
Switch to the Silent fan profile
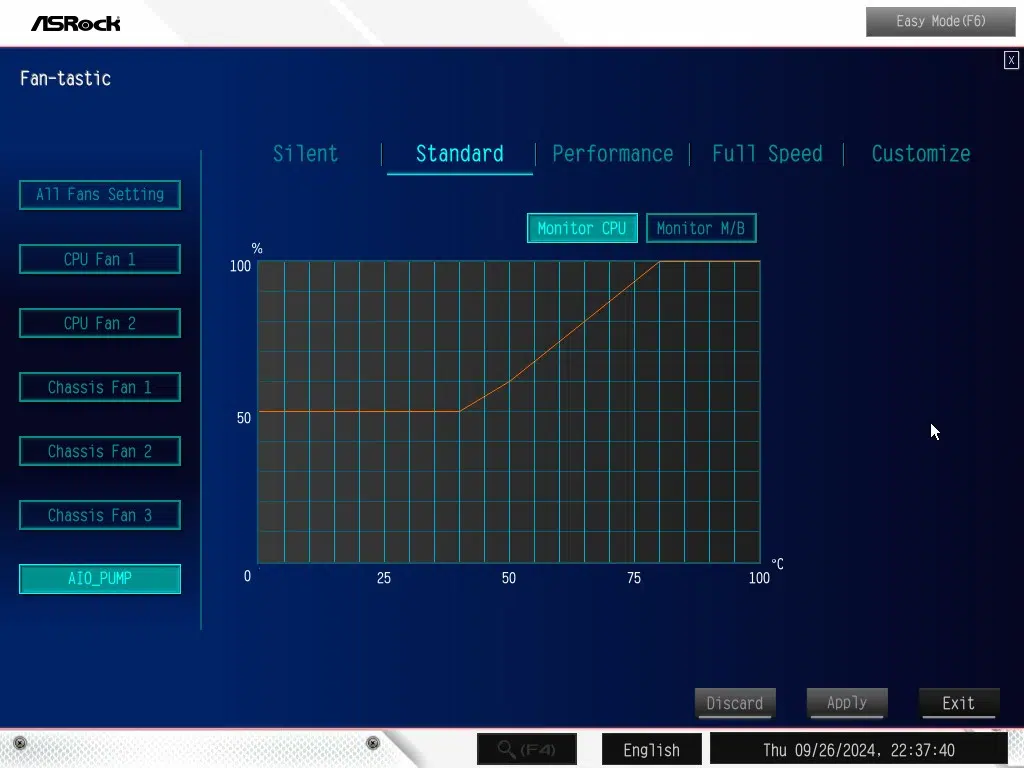(x=306, y=154)
